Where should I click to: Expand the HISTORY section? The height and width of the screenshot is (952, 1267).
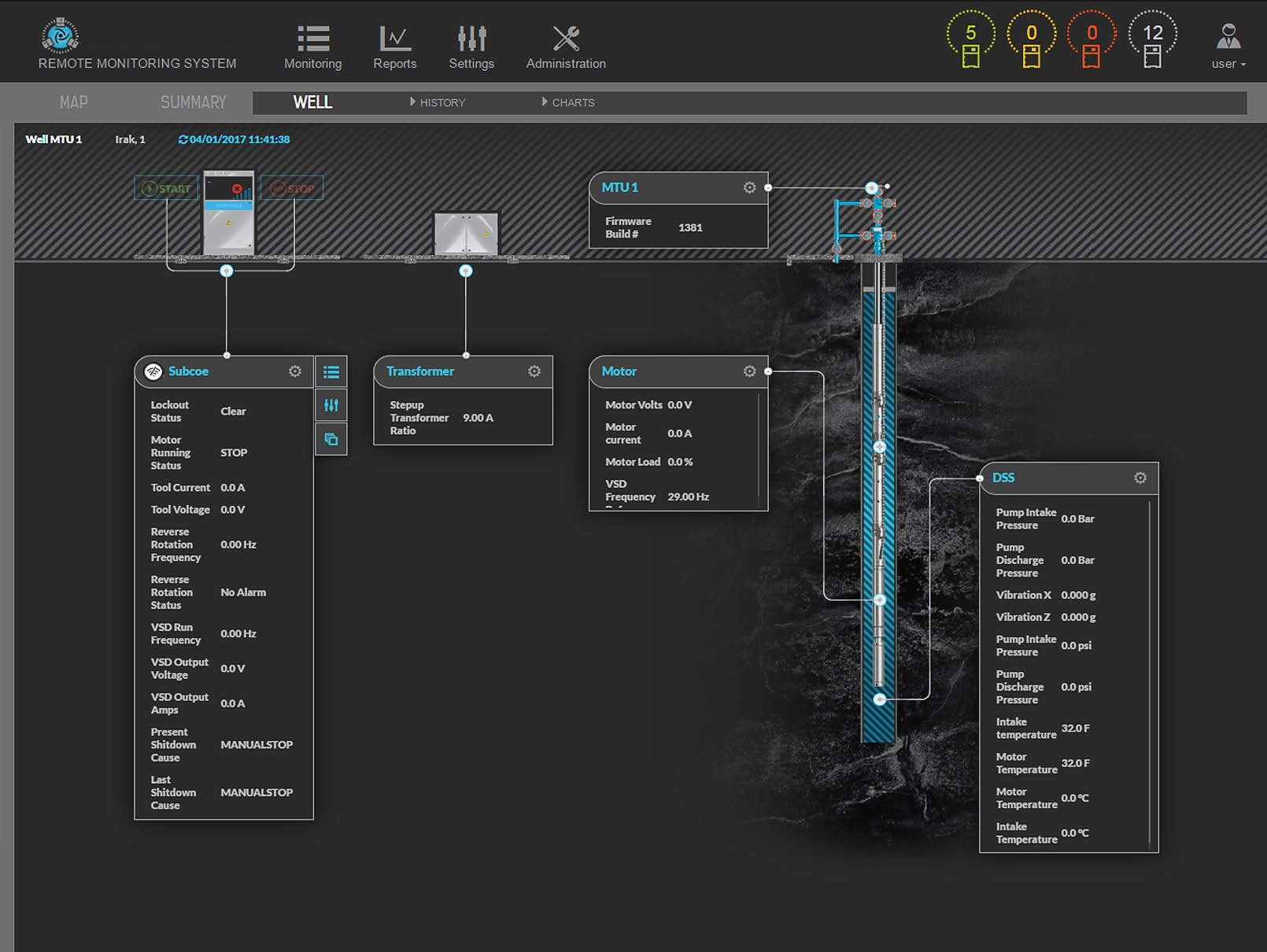click(x=438, y=102)
